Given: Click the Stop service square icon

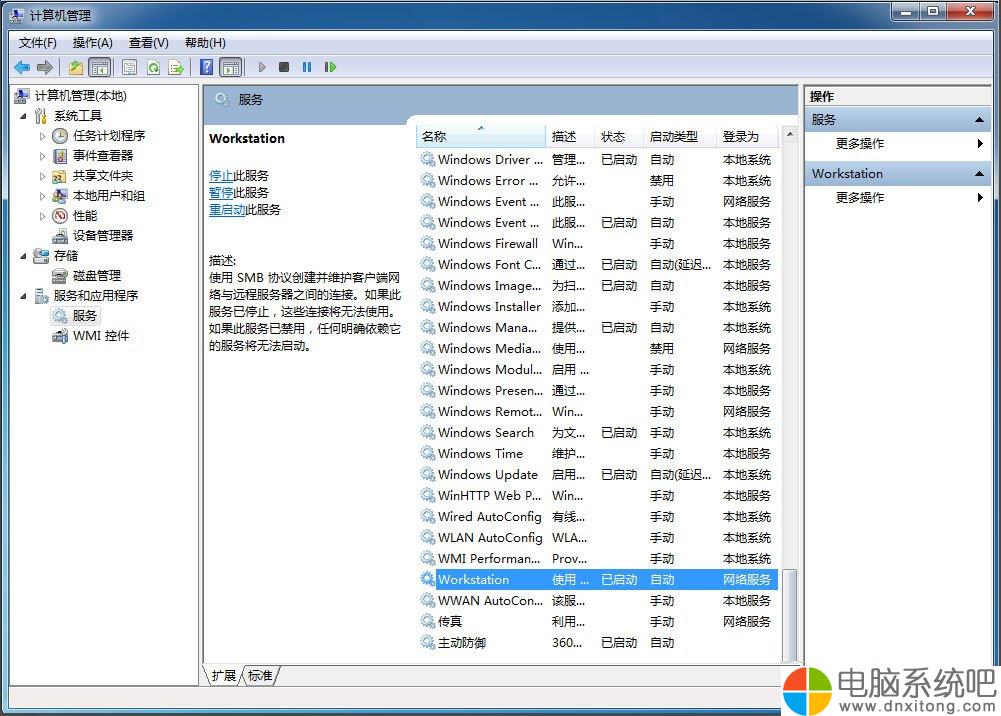Looking at the screenshot, I should (x=284, y=67).
